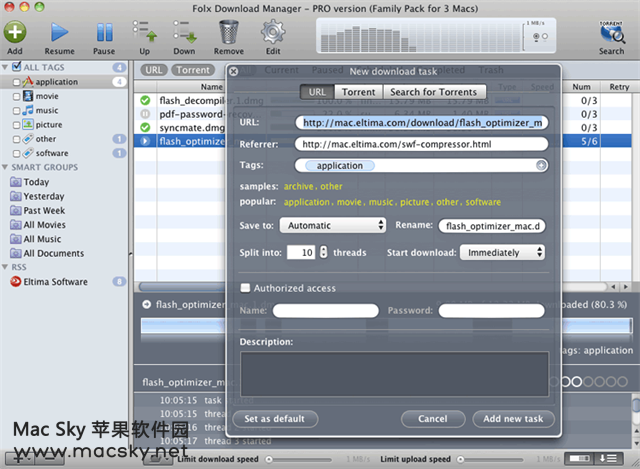This screenshot has width=640, height=469.
Task: Click the threads count stepper
Action: (x=323, y=252)
